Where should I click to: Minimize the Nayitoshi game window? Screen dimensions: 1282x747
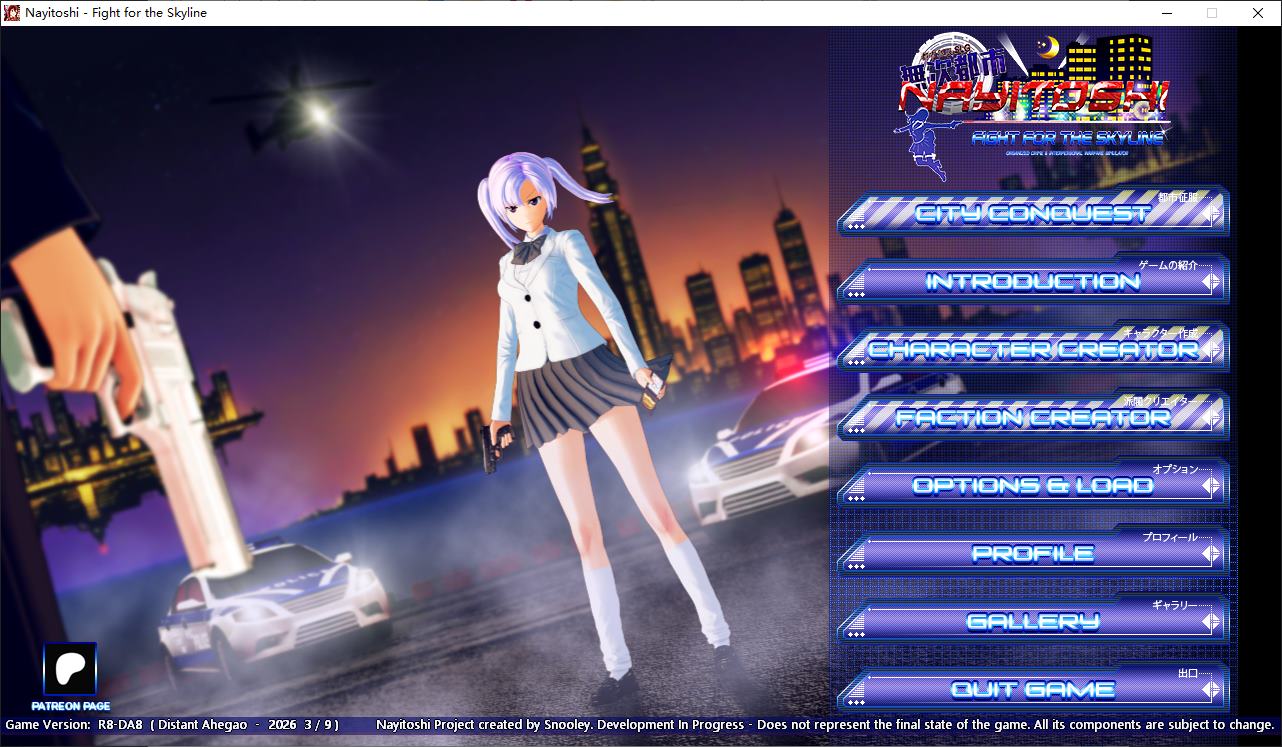[x=1166, y=13]
